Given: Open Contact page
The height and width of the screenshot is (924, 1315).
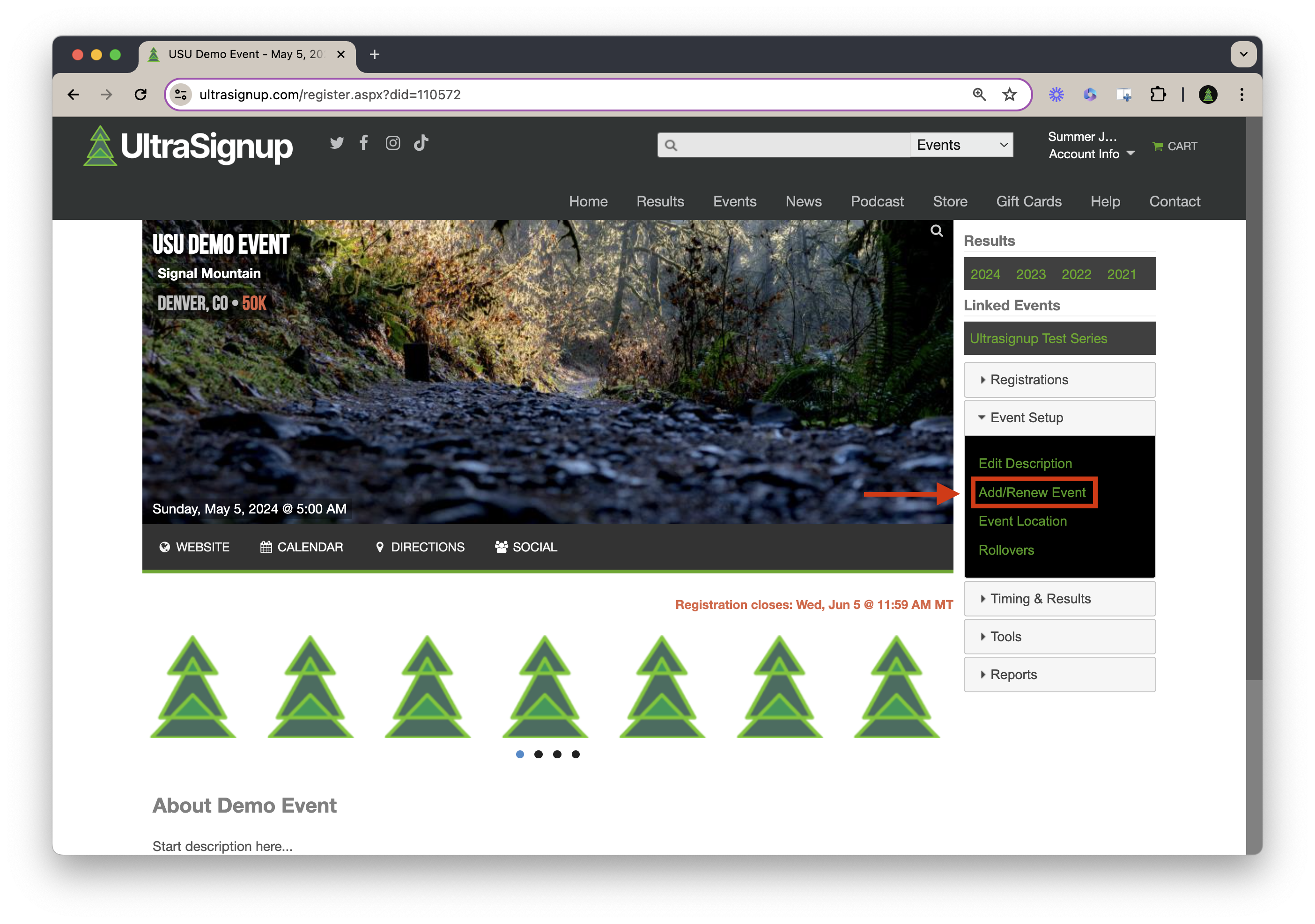Looking at the screenshot, I should pyautogui.click(x=1175, y=202).
